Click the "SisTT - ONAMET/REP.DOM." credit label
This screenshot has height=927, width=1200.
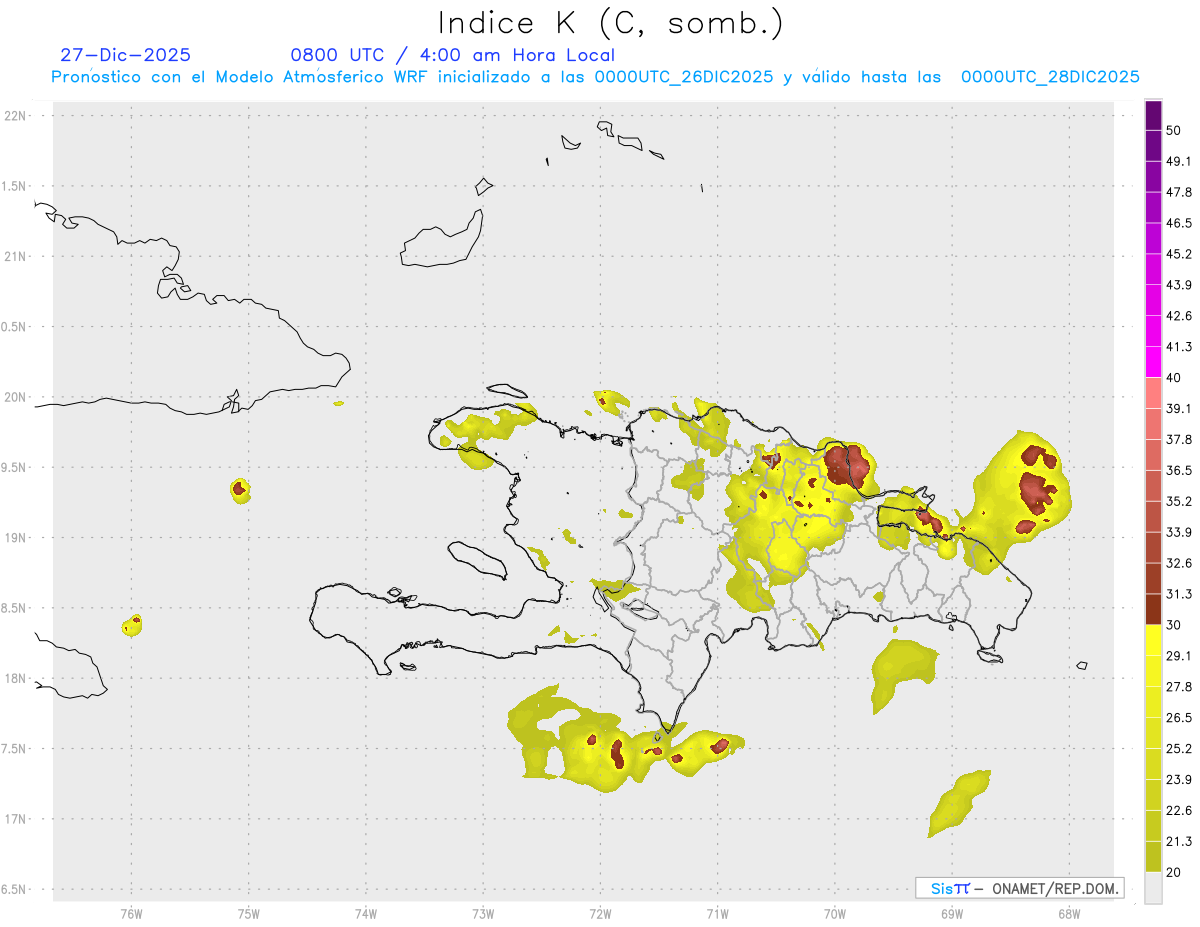point(1019,888)
